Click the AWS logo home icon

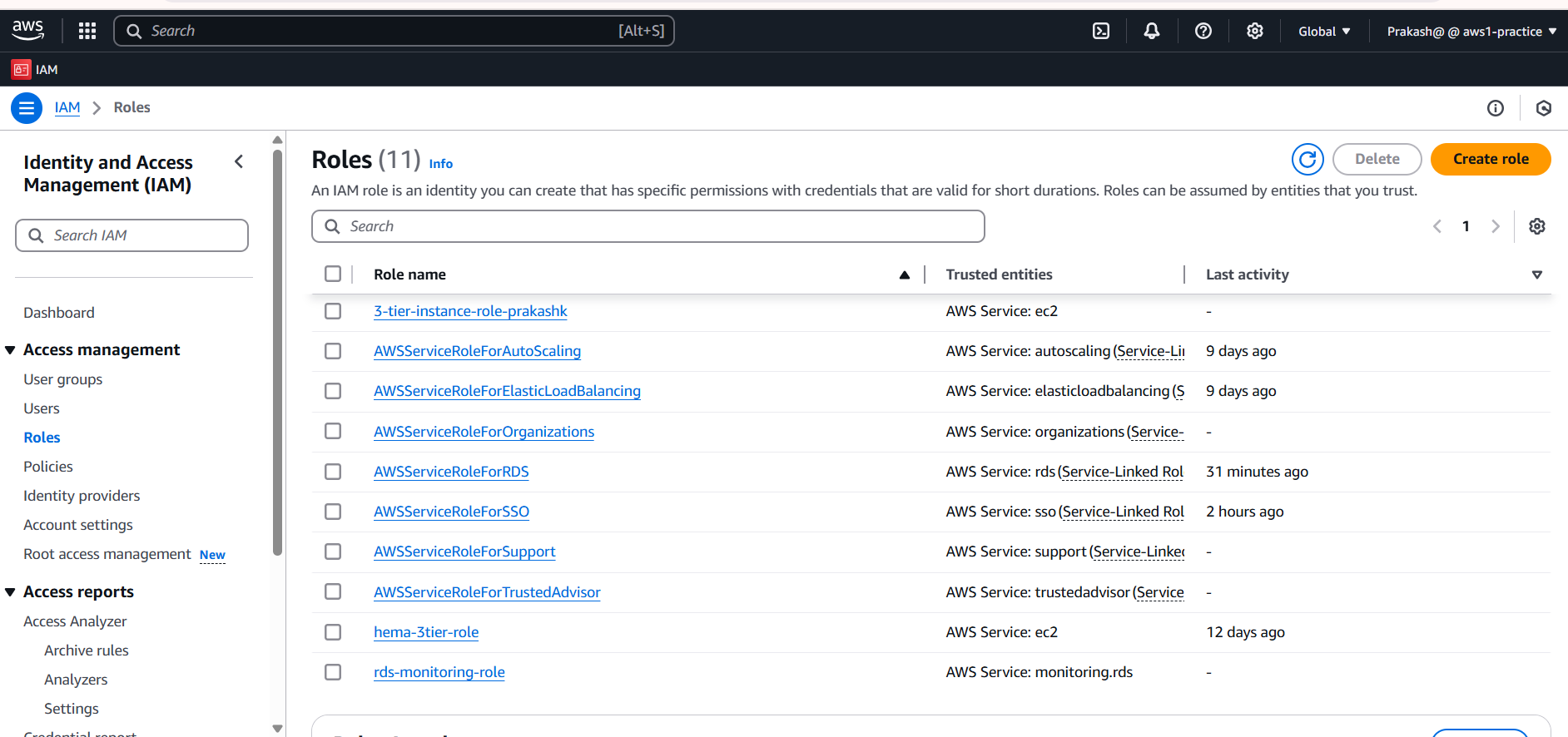point(27,30)
